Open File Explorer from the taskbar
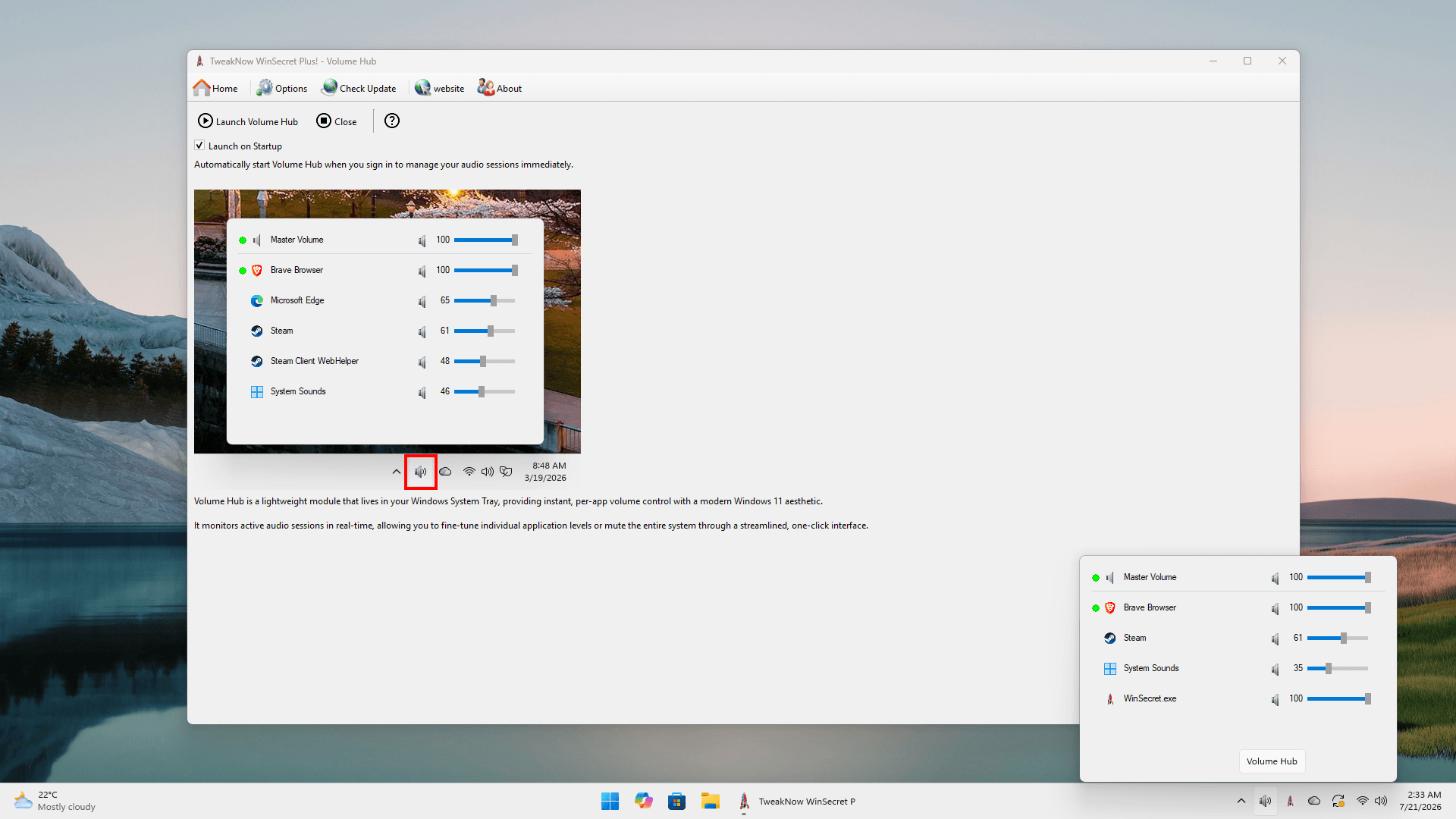This screenshot has width=1456, height=819. point(711,801)
